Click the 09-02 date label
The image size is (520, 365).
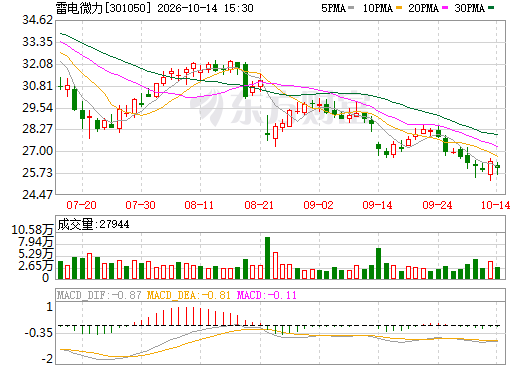[x=318, y=205]
